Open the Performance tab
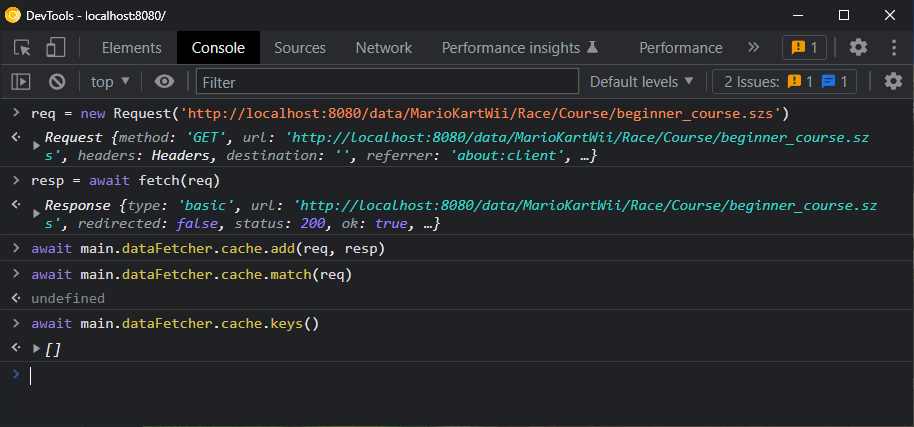The height and width of the screenshot is (427, 914). pos(681,48)
